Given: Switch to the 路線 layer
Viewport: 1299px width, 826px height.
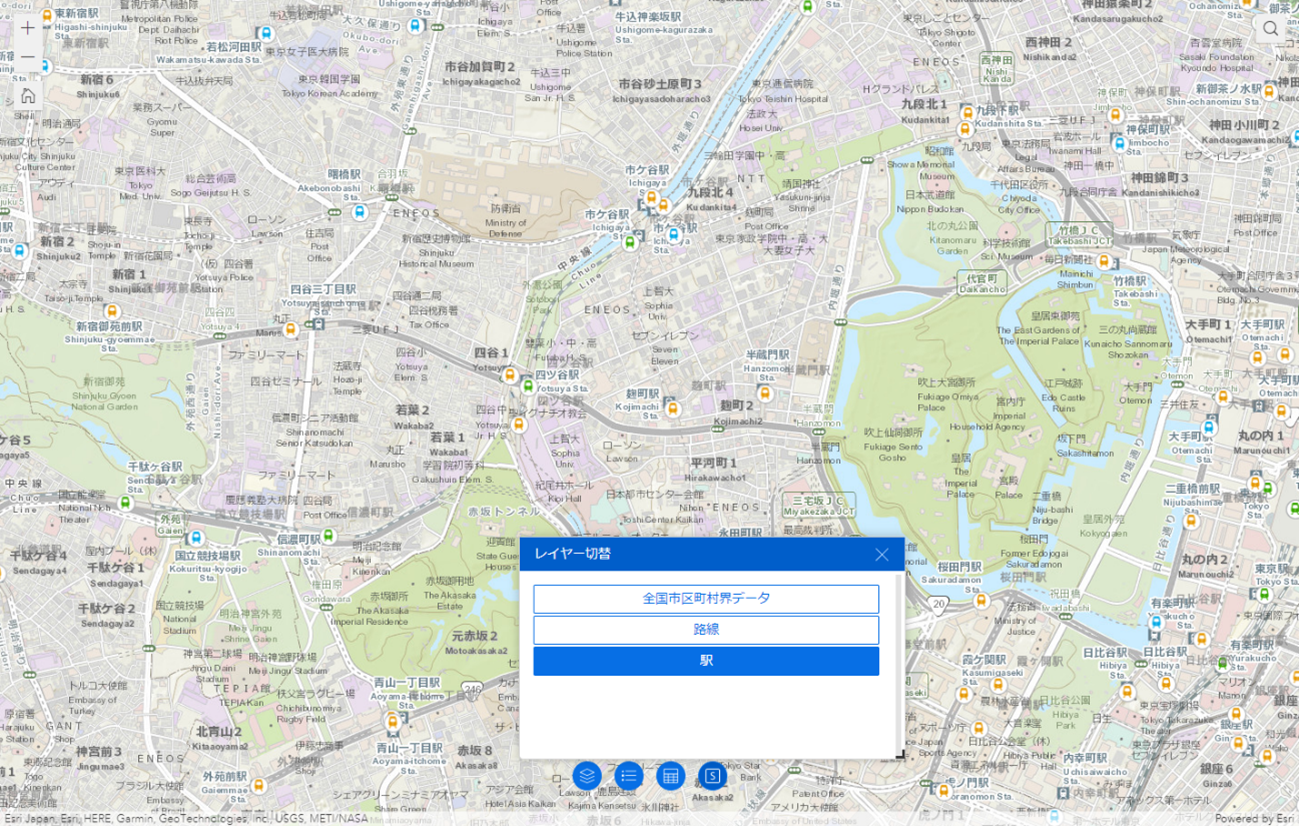Looking at the screenshot, I should (x=706, y=630).
